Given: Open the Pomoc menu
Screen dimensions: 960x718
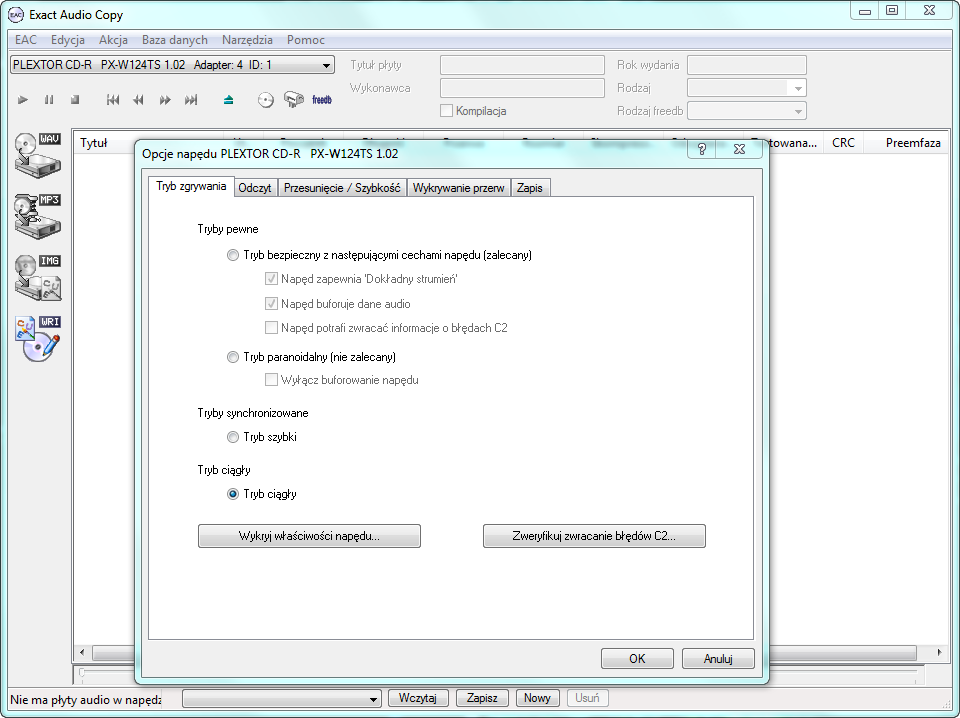Looking at the screenshot, I should (306, 40).
